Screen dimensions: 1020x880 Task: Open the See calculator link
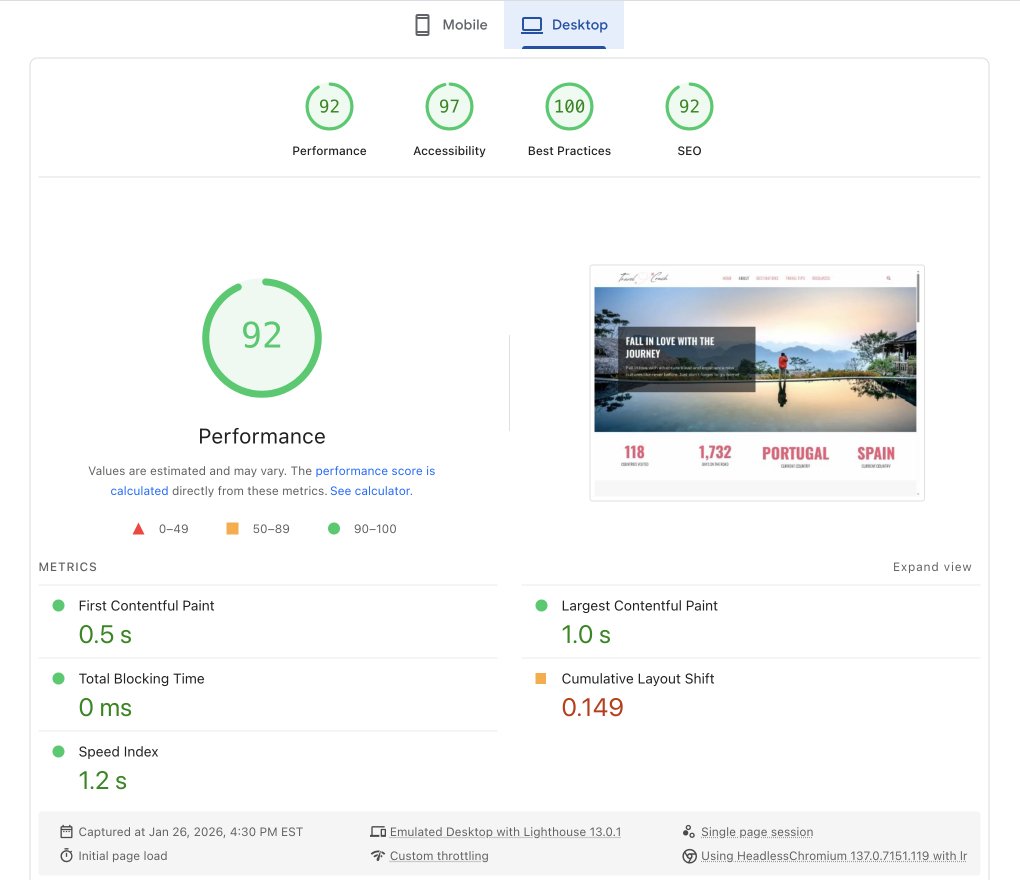[x=369, y=490]
